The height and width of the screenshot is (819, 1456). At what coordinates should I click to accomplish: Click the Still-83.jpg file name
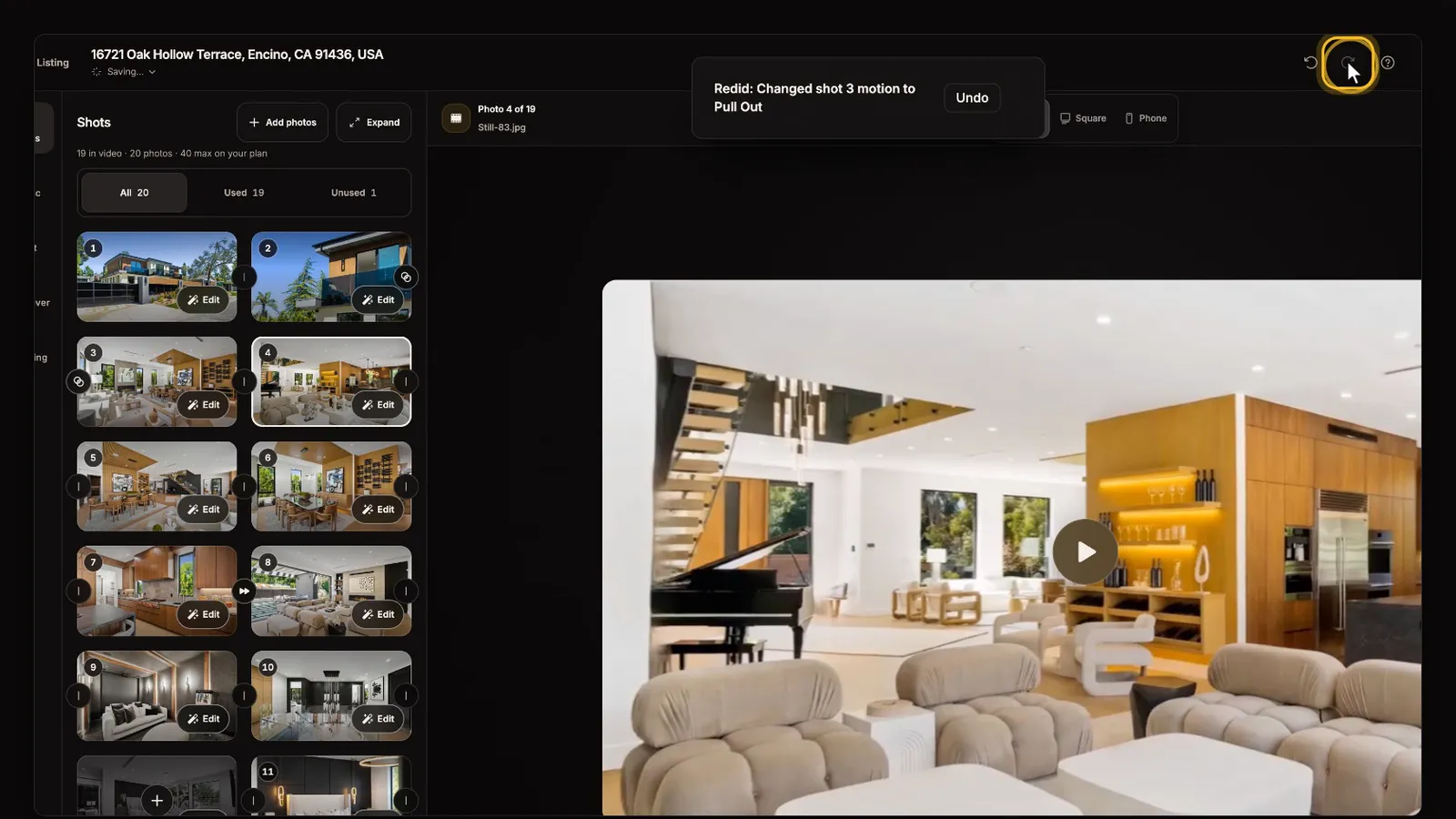tap(501, 127)
